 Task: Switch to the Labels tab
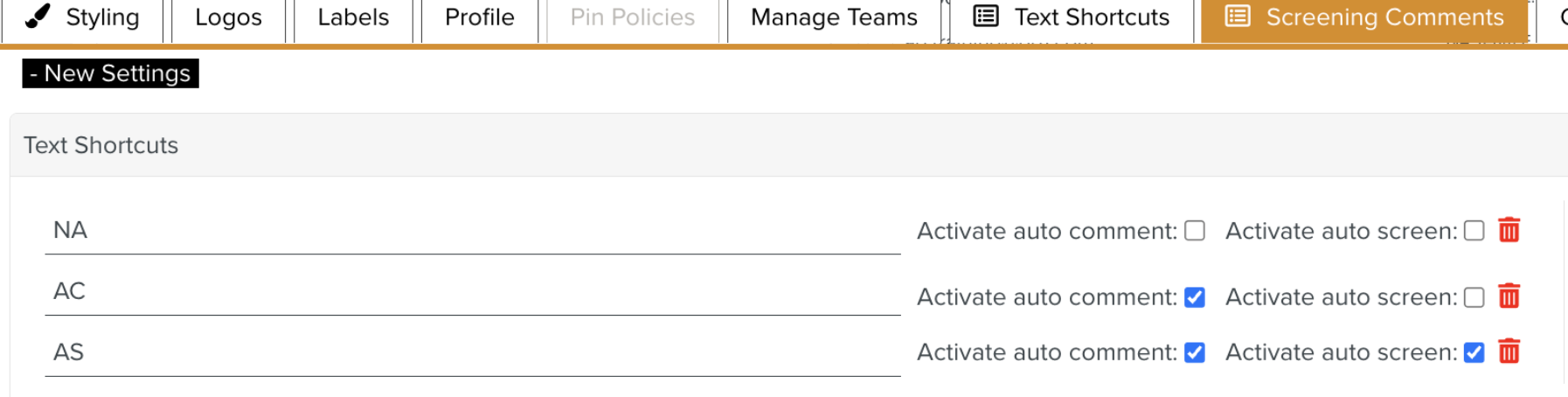[353, 17]
